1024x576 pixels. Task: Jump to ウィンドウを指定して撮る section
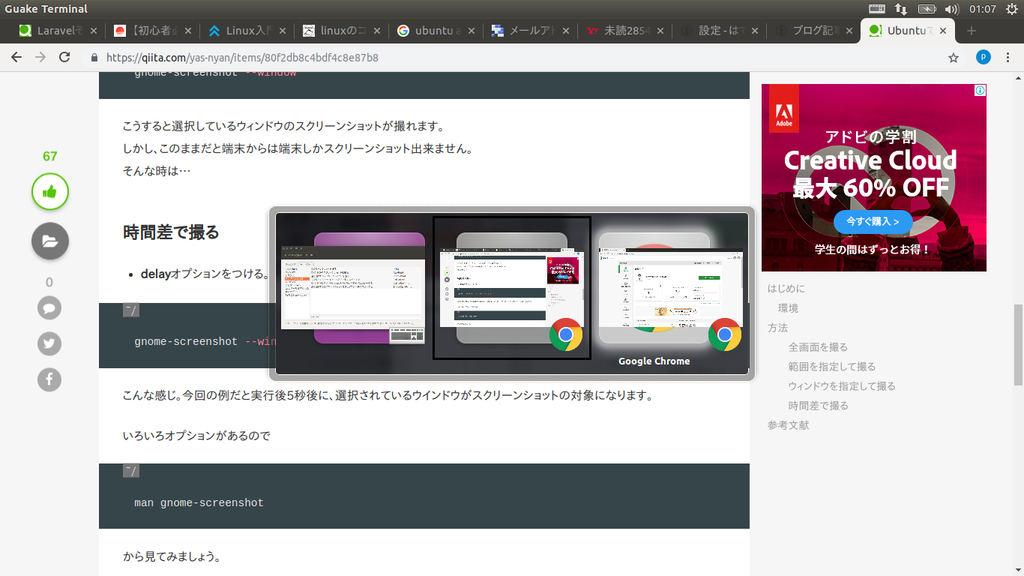point(841,386)
